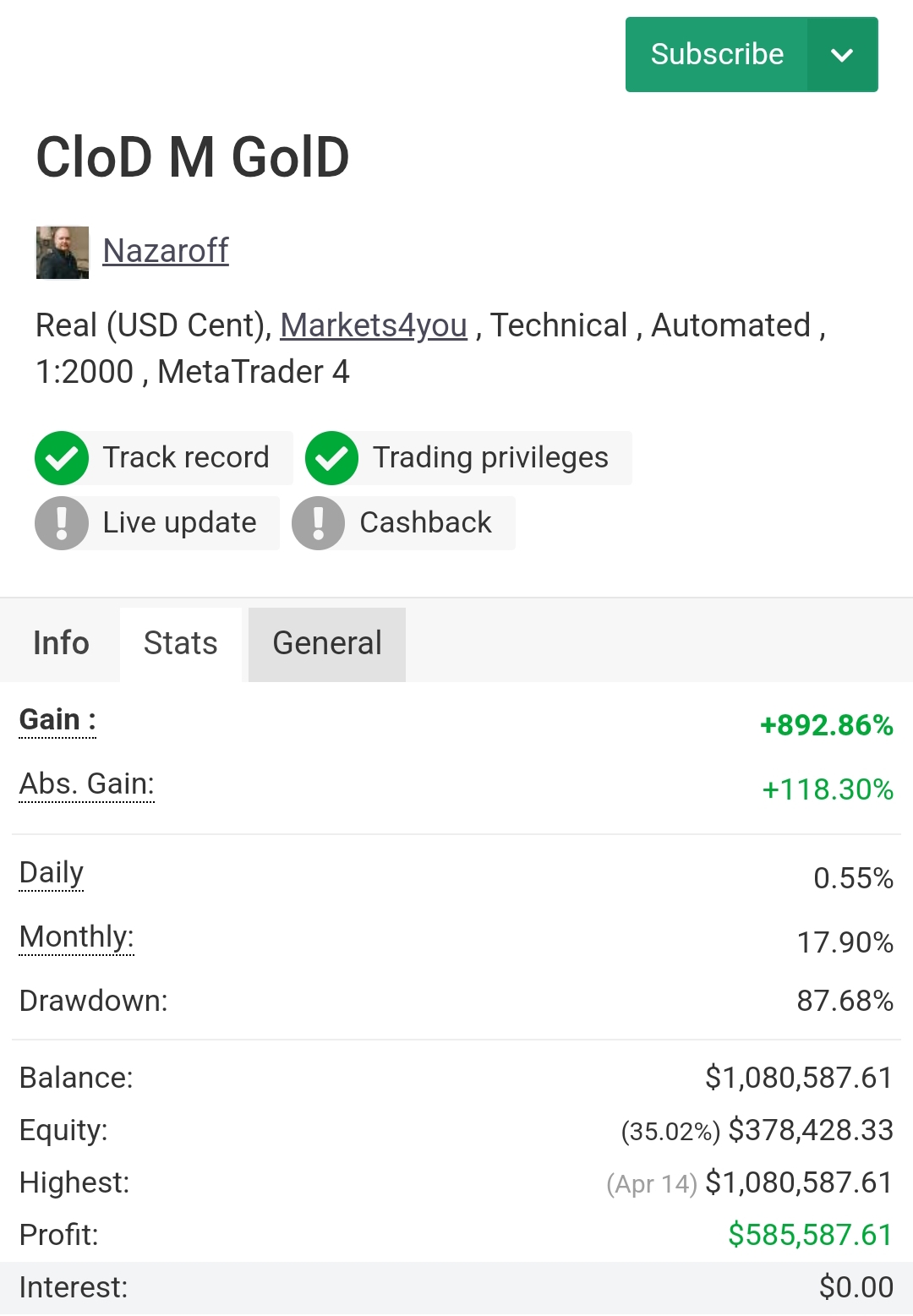Click the Cashback badge text
This screenshot has height=1316, width=913.
(x=425, y=523)
